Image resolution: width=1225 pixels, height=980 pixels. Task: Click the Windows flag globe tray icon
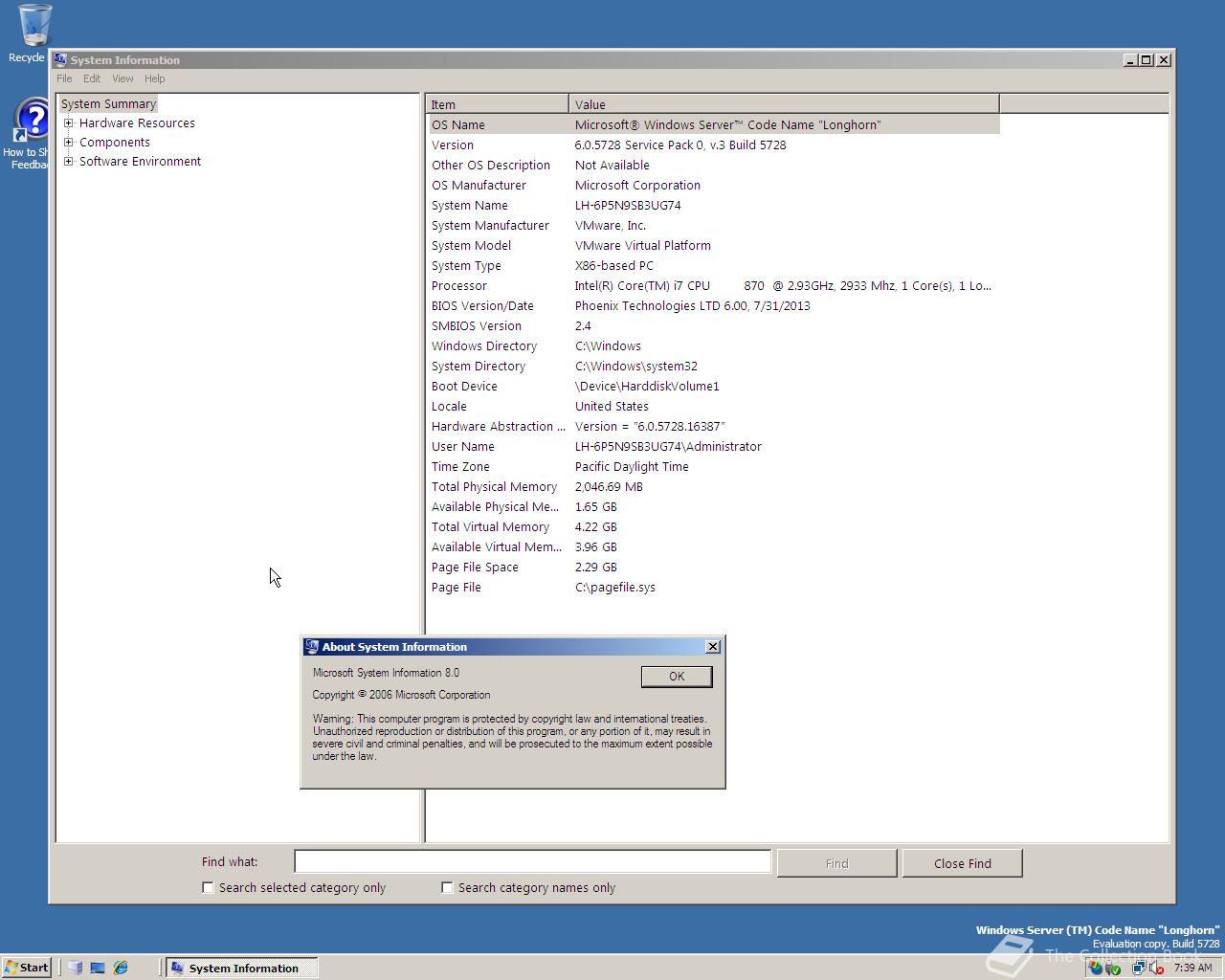pos(1095,968)
